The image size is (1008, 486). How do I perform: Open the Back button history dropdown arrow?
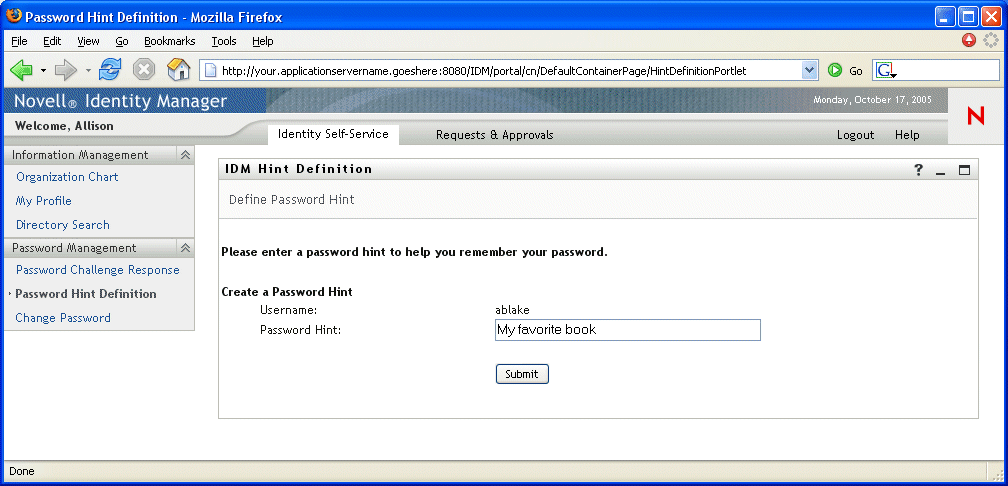coord(43,71)
